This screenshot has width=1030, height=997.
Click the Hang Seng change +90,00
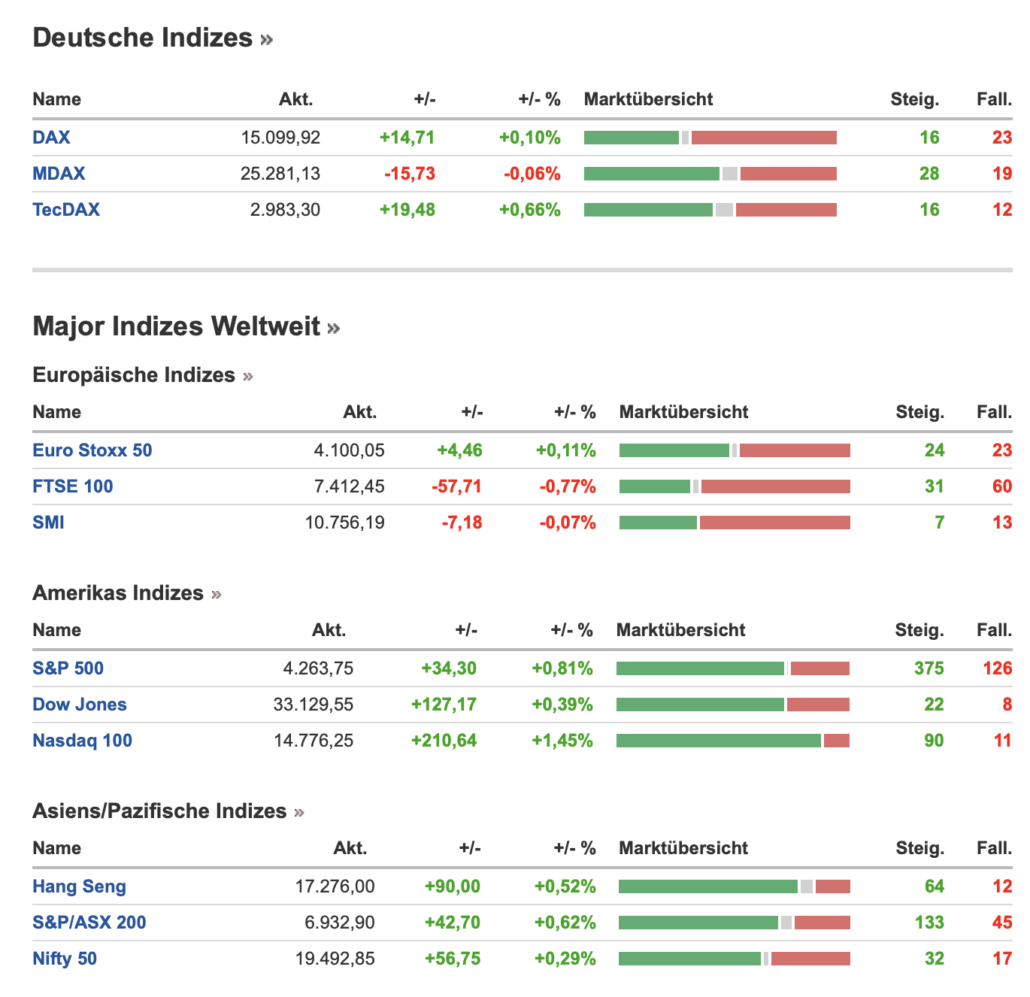(x=453, y=886)
